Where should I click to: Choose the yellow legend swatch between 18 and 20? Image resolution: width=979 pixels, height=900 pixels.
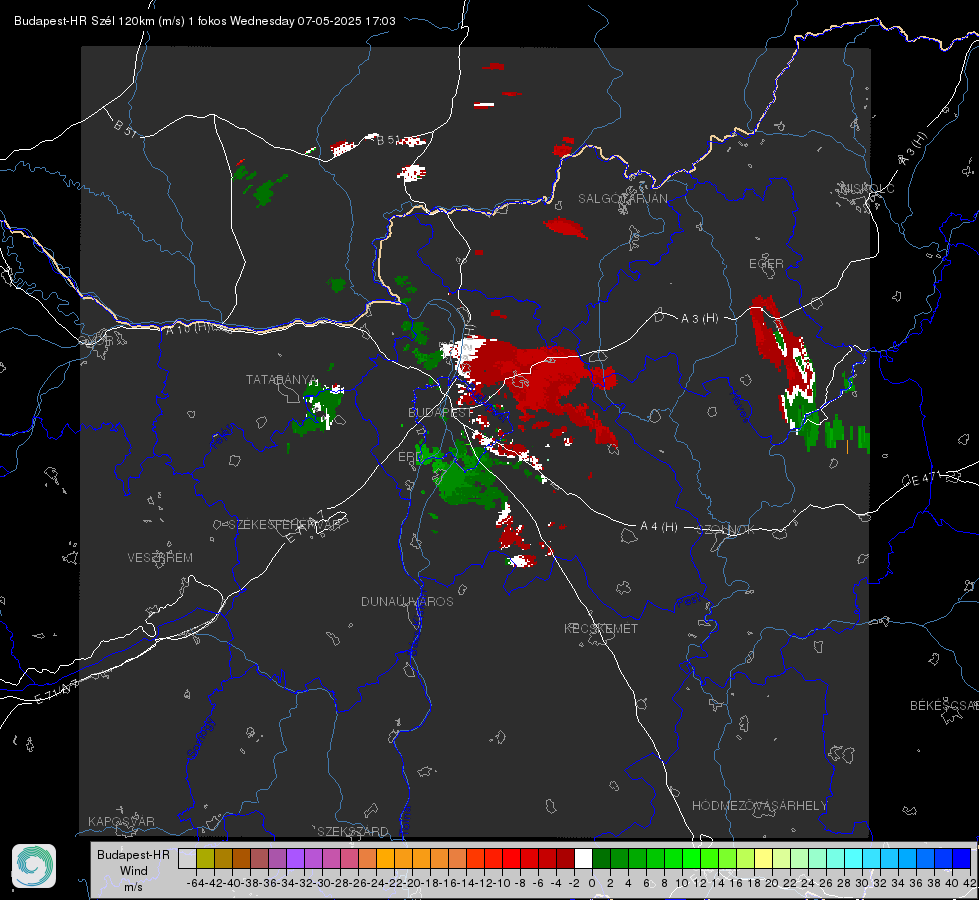[763, 858]
